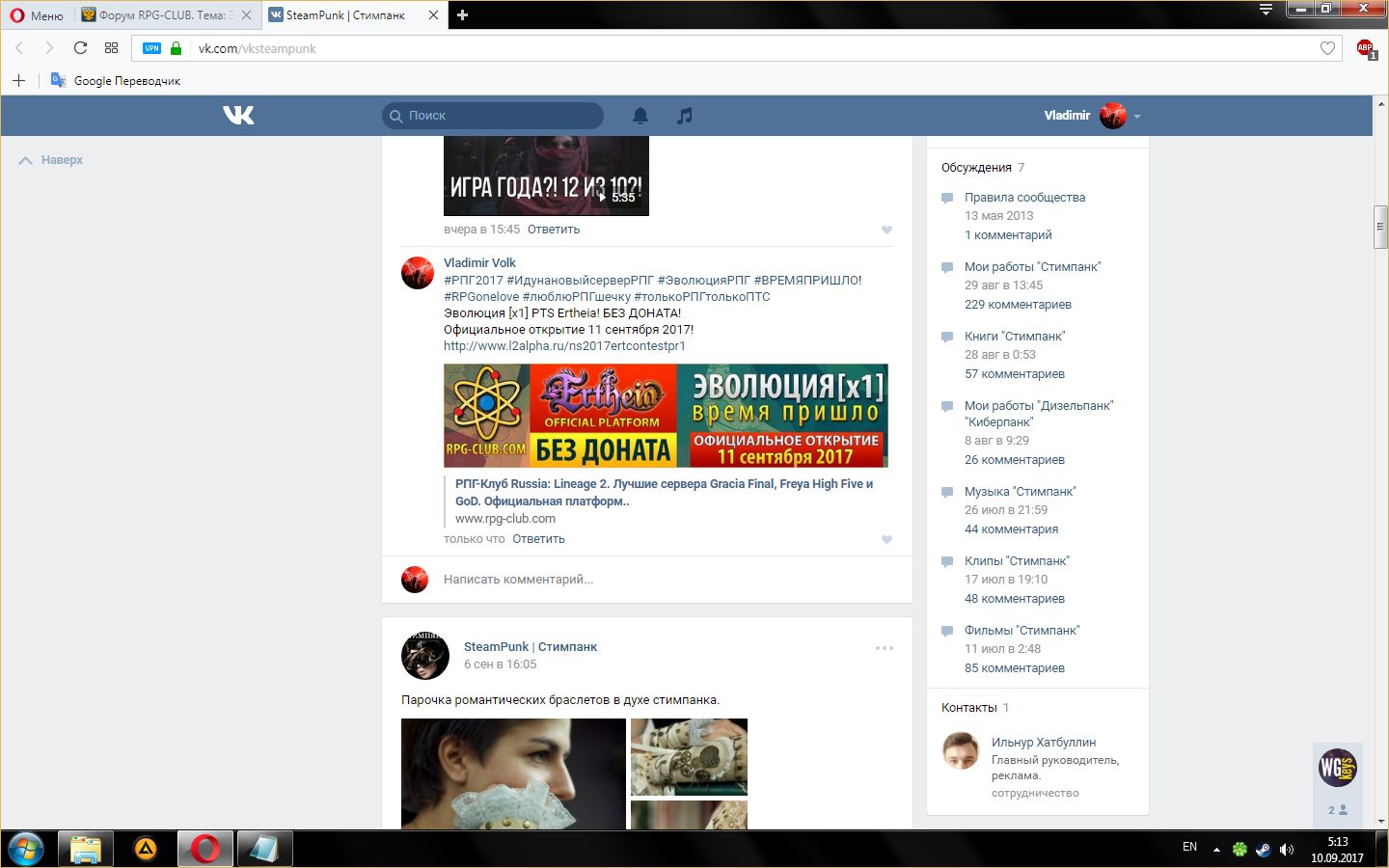Open the three-dots menu on the SteamPunk post
This screenshot has height=868, width=1389.
point(885,648)
